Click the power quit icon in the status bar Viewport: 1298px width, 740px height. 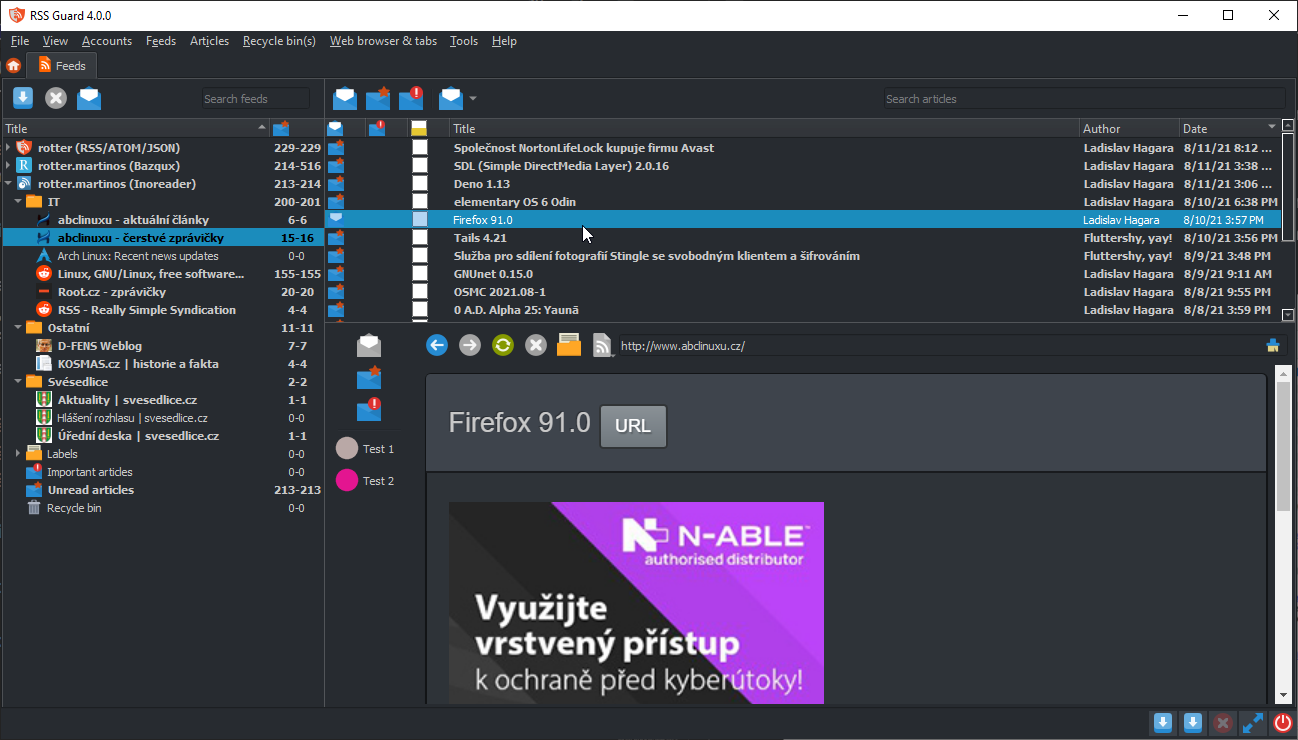(1282, 724)
